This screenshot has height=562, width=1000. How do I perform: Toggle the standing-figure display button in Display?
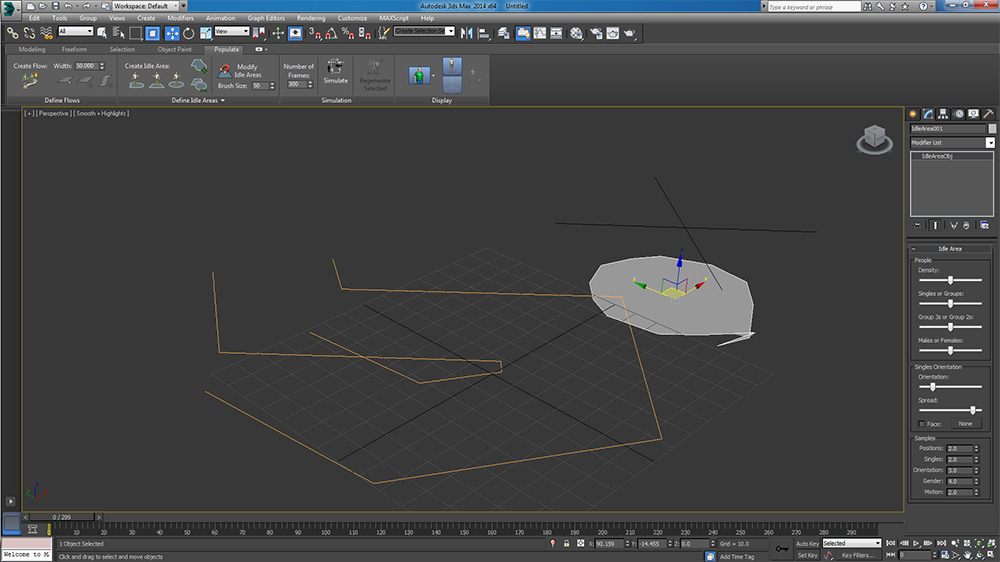(x=452, y=66)
